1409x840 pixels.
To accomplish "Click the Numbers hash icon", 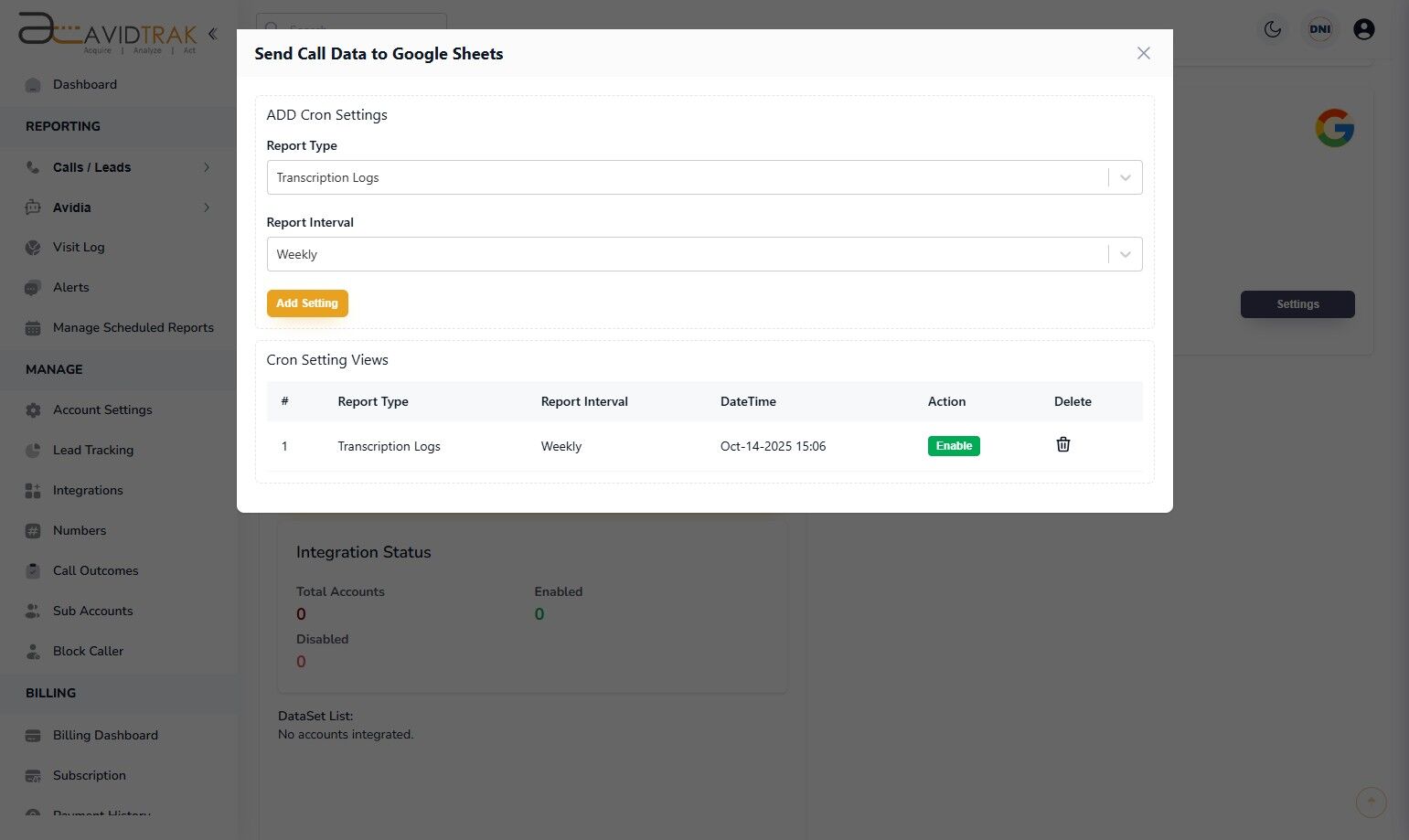I will tap(33, 531).
